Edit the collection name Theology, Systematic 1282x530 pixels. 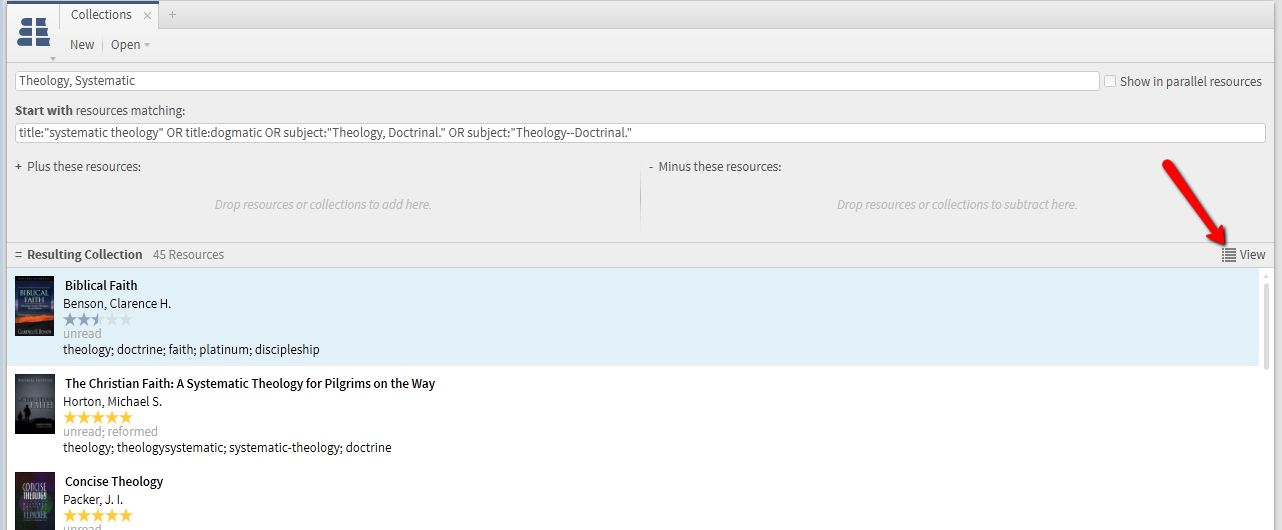pyautogui.click(x=557, y=81)
